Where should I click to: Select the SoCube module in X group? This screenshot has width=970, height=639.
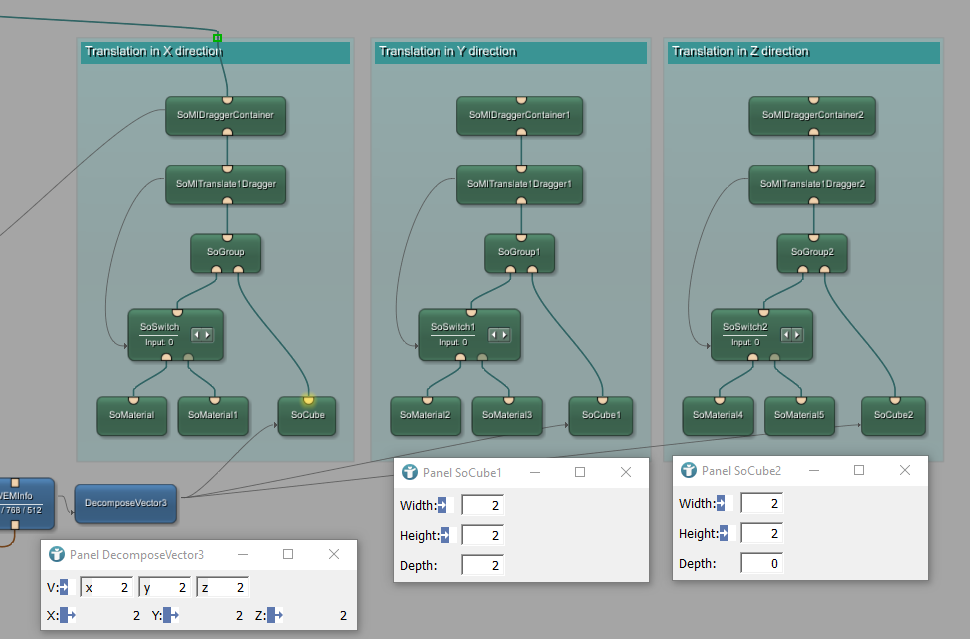[307, 415]
